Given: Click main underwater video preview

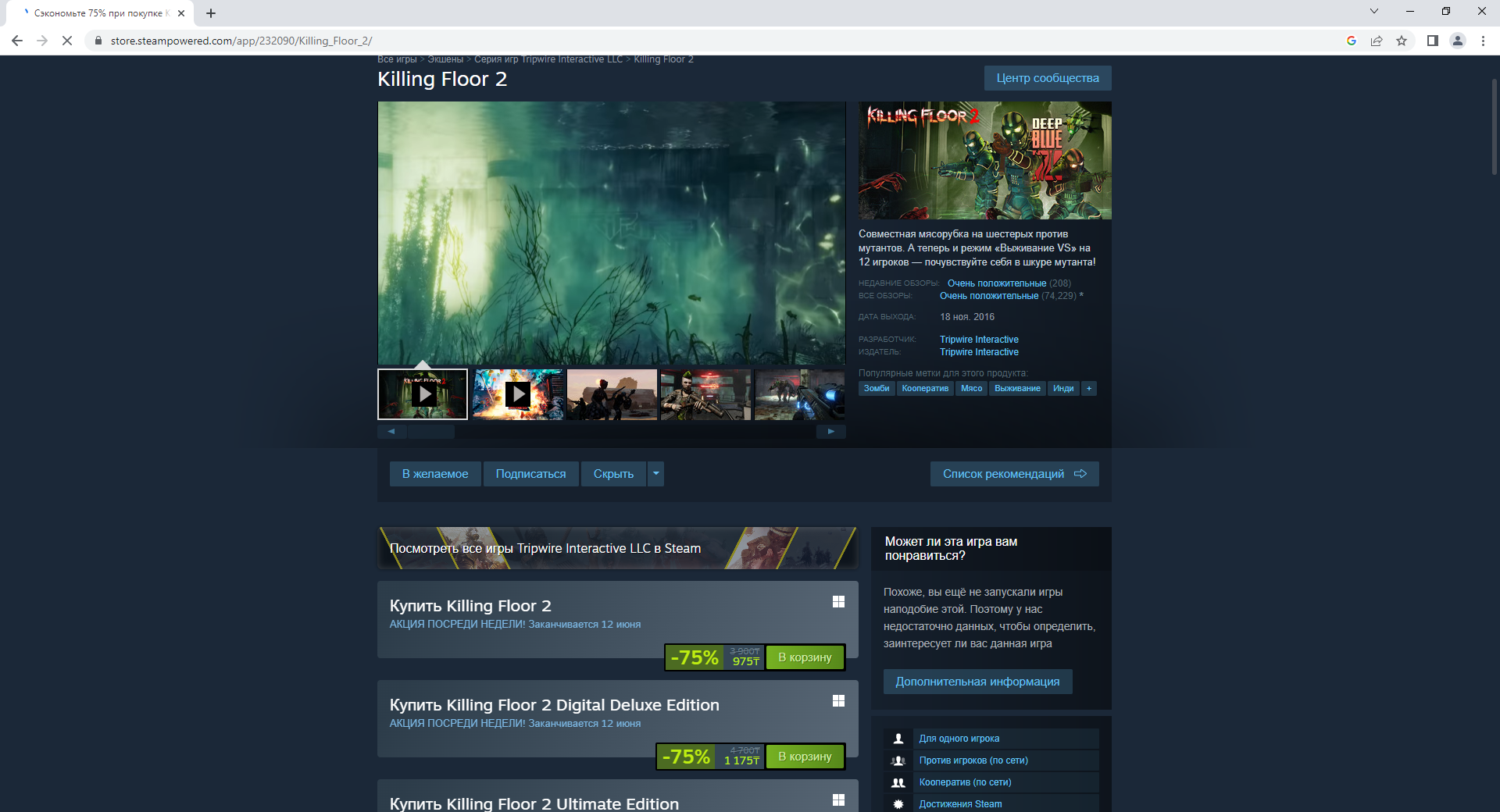Looking at the screenshot, I should click(x=612, y=233).
